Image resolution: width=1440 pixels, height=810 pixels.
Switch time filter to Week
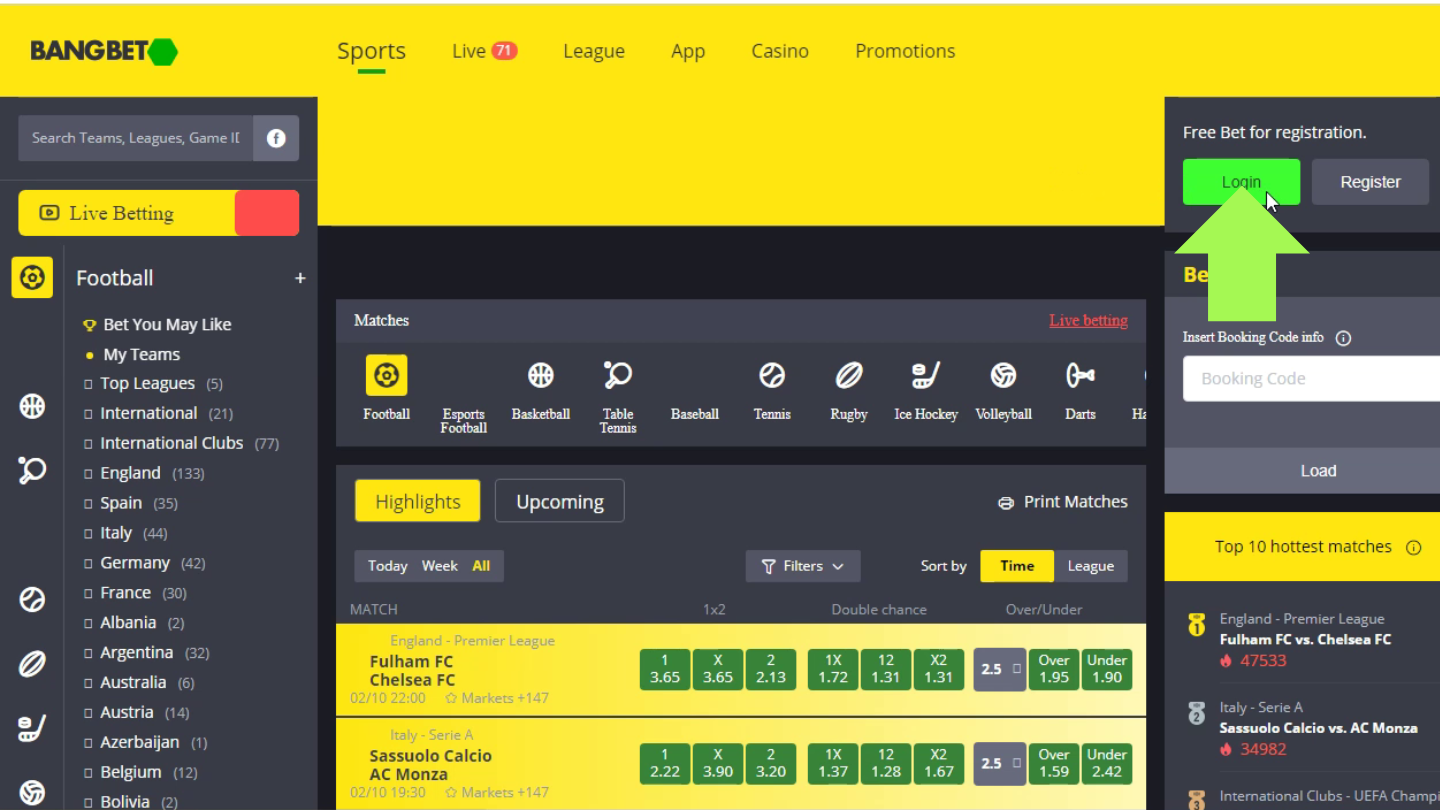[439, 566]
